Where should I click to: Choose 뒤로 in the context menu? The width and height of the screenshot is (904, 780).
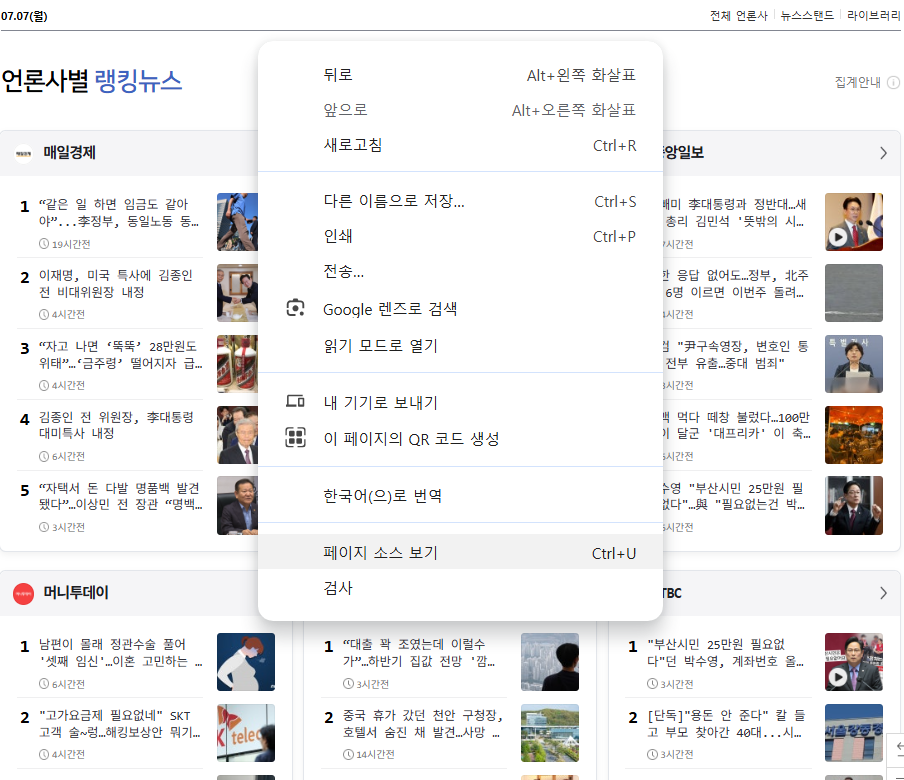tap(460, 75)
